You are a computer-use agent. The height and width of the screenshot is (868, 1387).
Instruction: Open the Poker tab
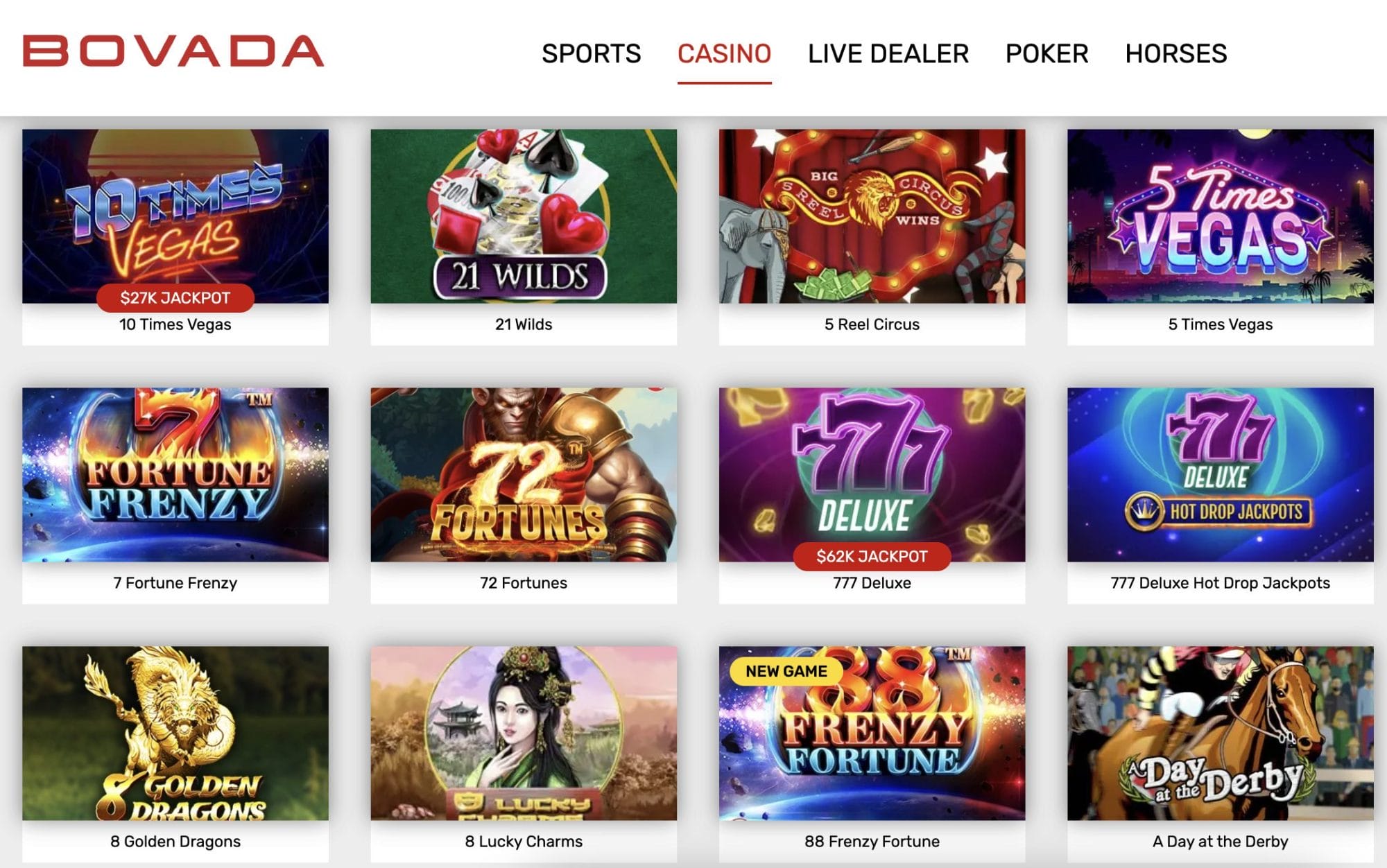[1047, 53]
